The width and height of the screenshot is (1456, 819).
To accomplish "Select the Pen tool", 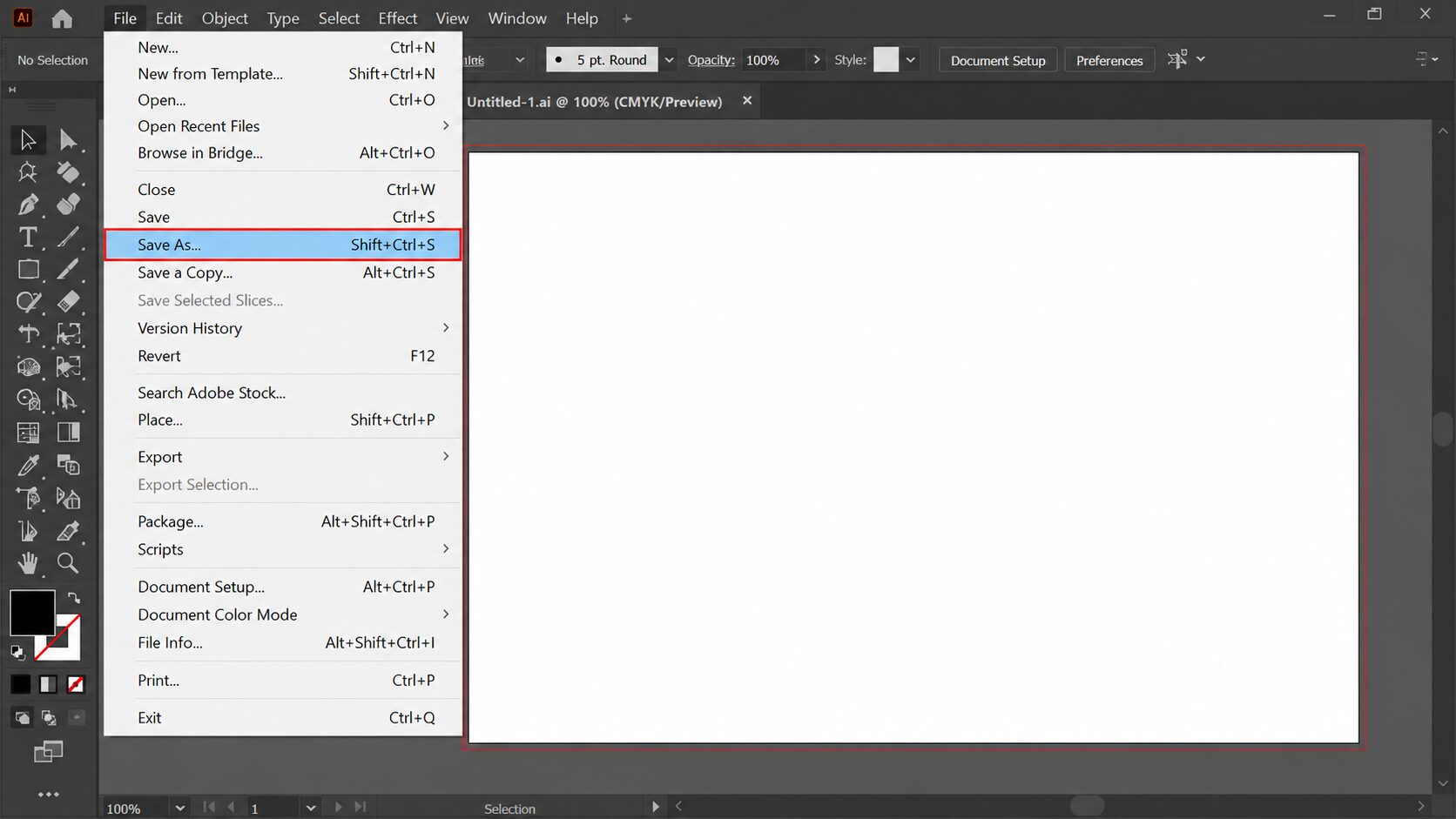I will [x=28, y=205].
